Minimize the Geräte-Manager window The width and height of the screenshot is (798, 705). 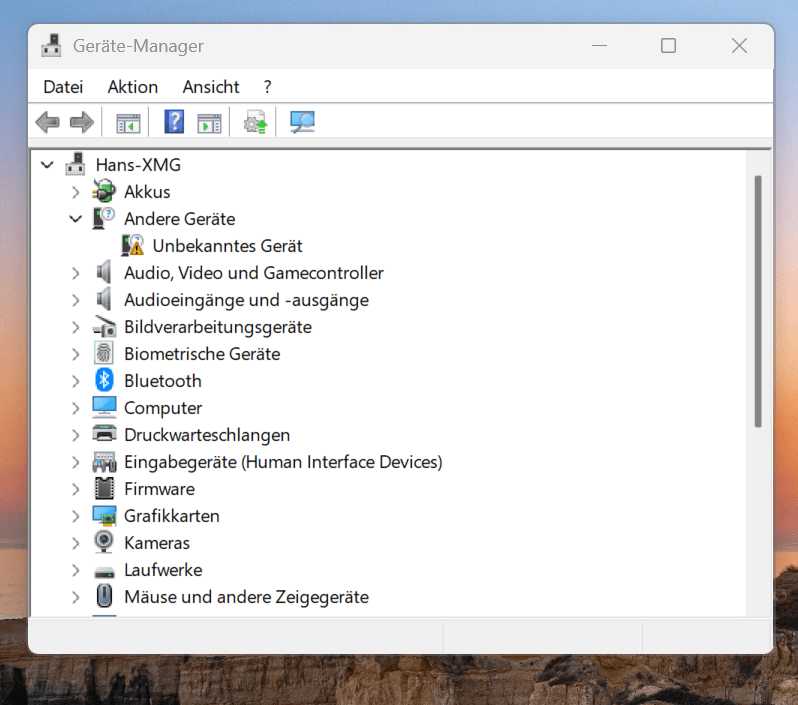[599, 46]
